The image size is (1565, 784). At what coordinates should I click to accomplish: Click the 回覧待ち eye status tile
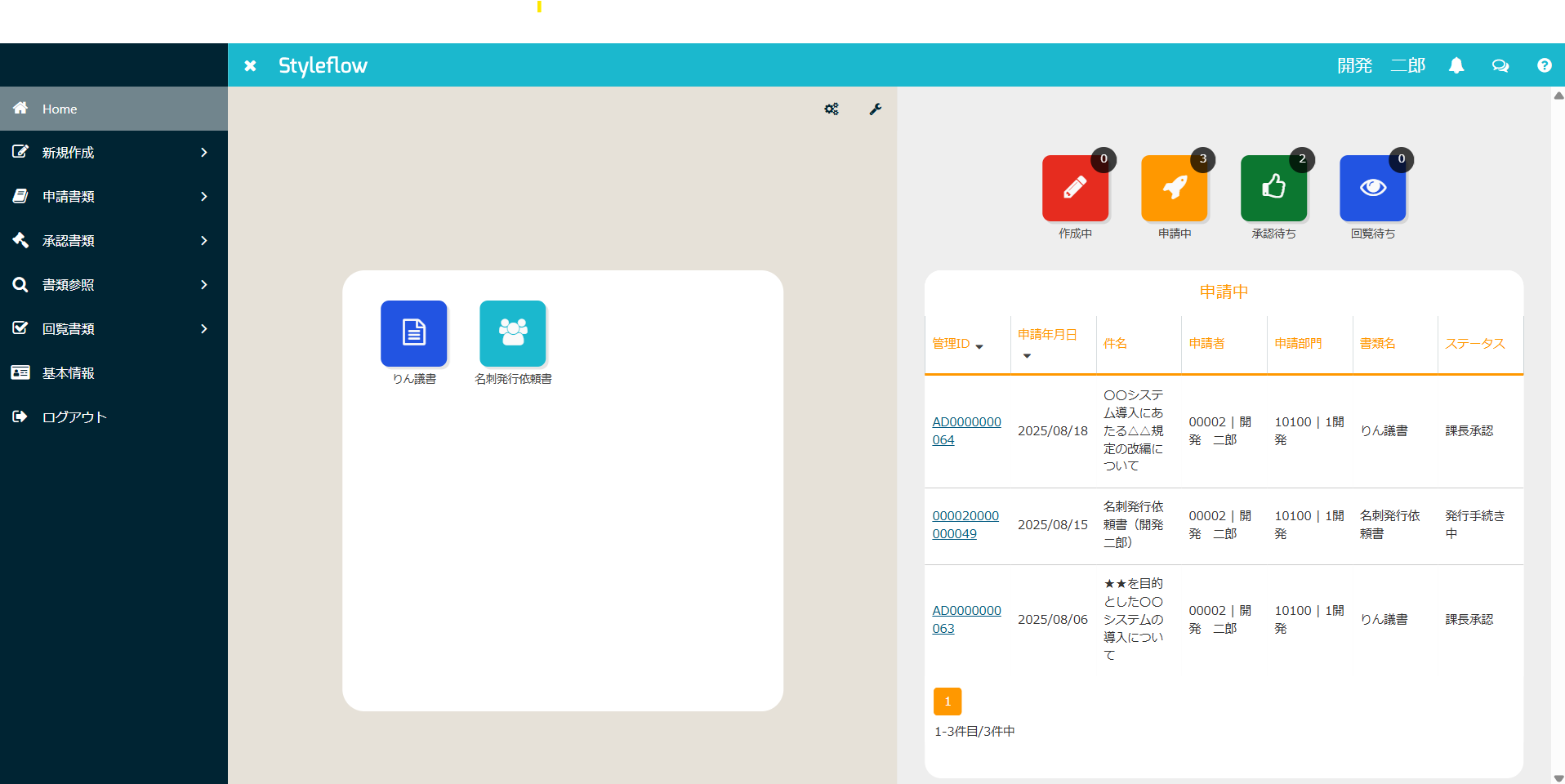coord(1372,189)
